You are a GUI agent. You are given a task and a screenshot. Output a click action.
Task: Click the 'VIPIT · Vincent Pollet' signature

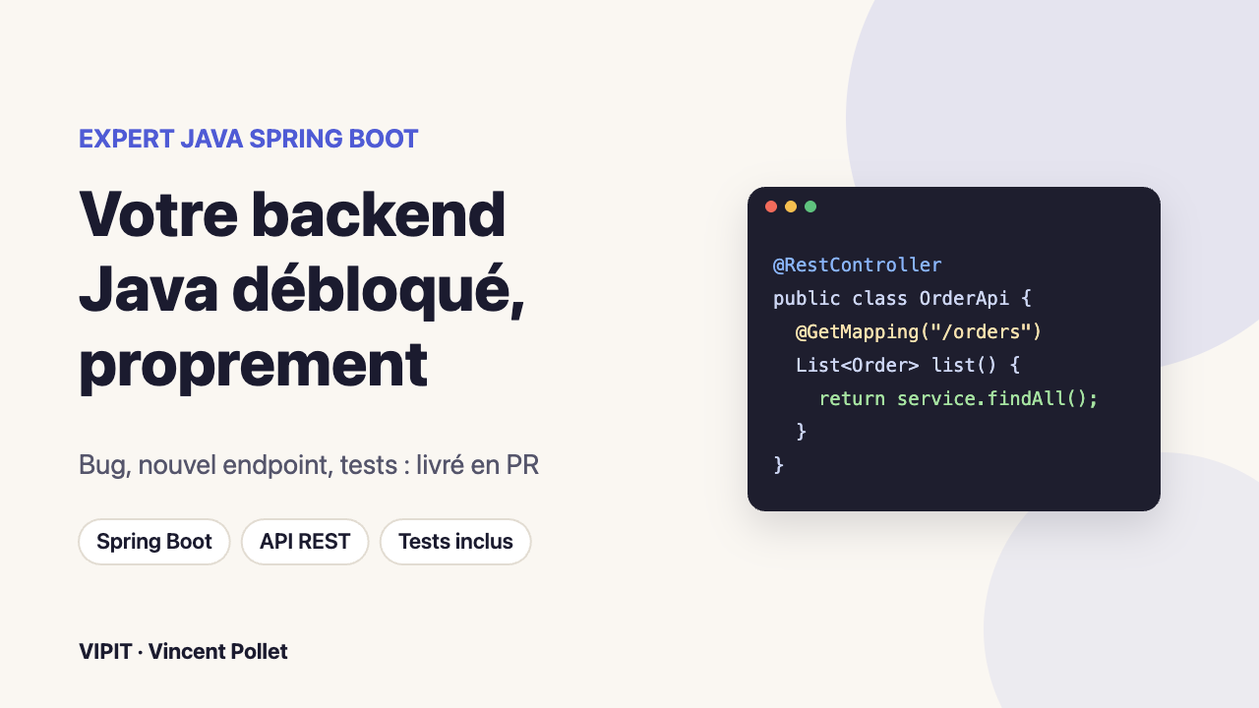click(x=183, y=652)
